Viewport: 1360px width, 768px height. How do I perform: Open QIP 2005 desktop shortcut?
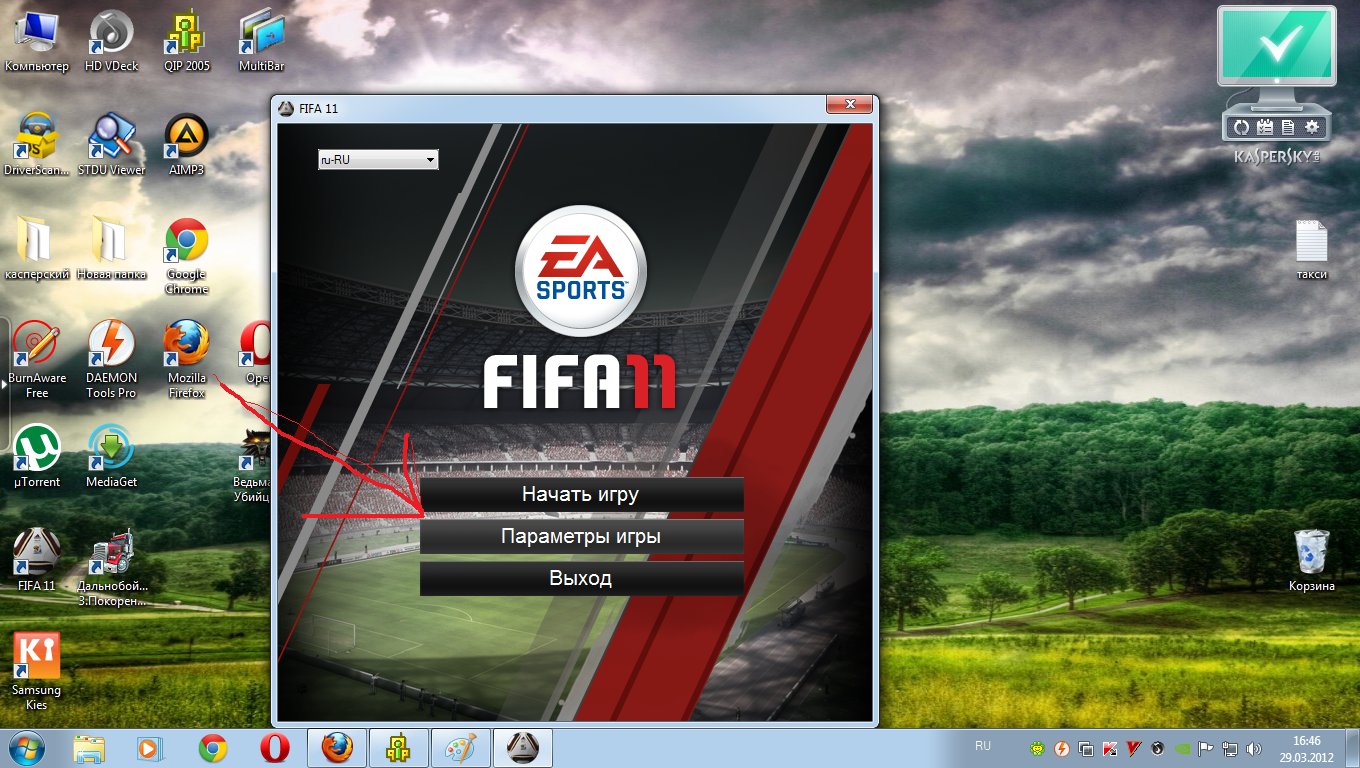(187, 41)
